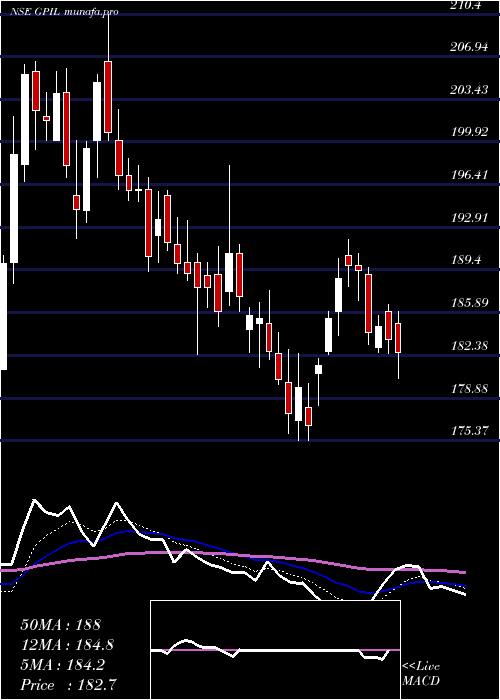Click the Price : 182.7 readout
Viewport: 500px width, 700px height.
pos(68,685)
